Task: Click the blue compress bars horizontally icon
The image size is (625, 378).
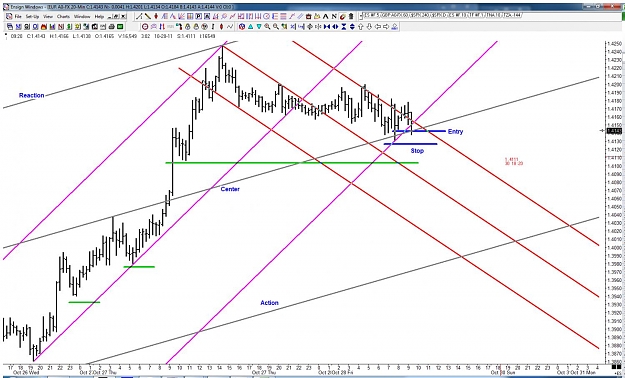Action: pyautogui.click(x=327, y=27)
